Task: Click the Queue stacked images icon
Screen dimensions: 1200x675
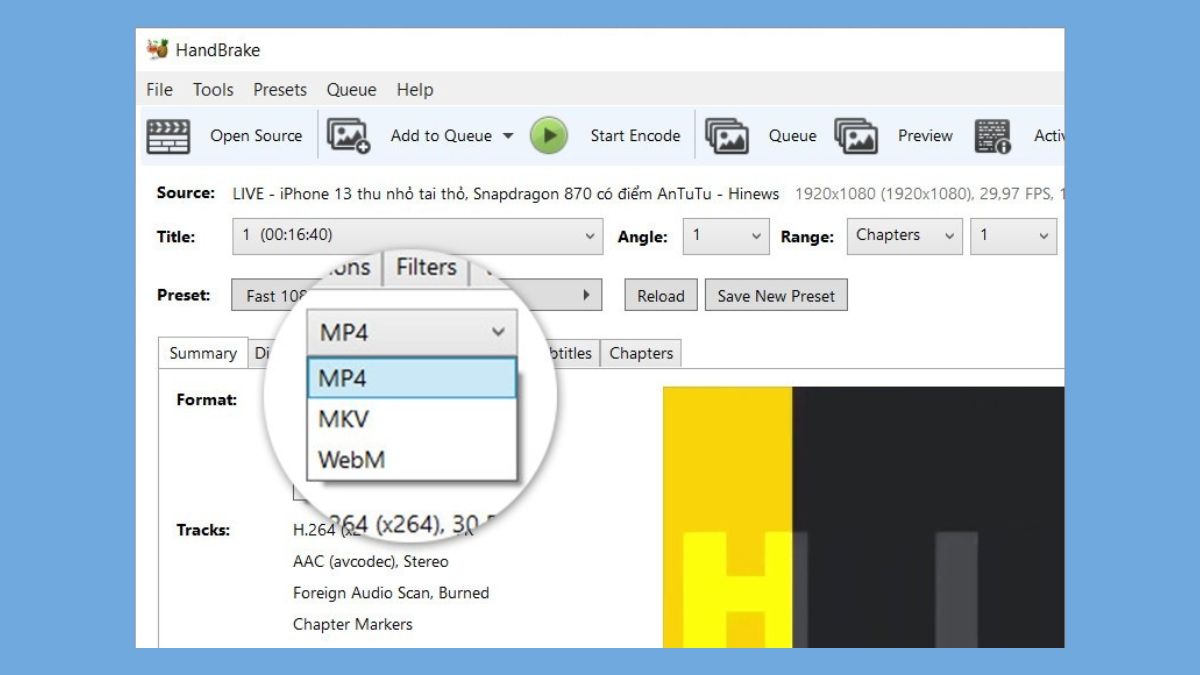Action: click(726, 136)
